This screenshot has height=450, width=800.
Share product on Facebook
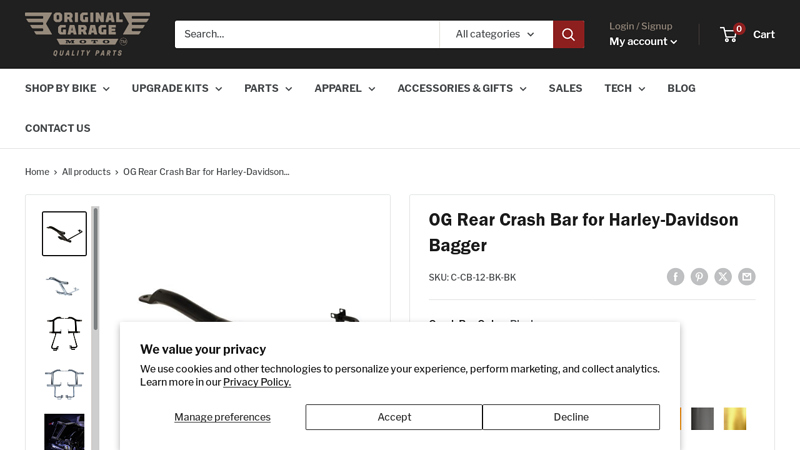coord(676,277)
